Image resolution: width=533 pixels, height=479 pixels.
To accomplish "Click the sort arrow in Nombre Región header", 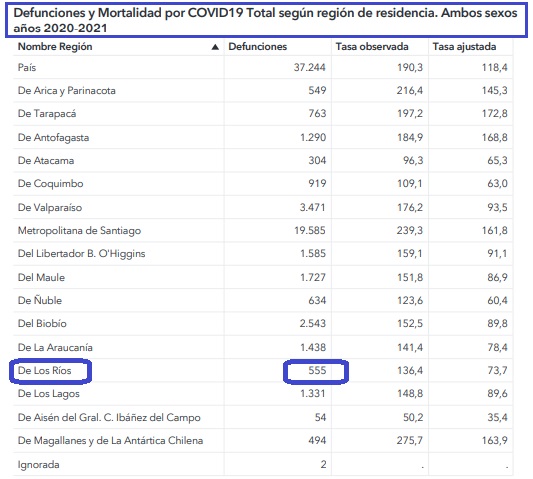I will pyautogui.click(x=215, y=47).
